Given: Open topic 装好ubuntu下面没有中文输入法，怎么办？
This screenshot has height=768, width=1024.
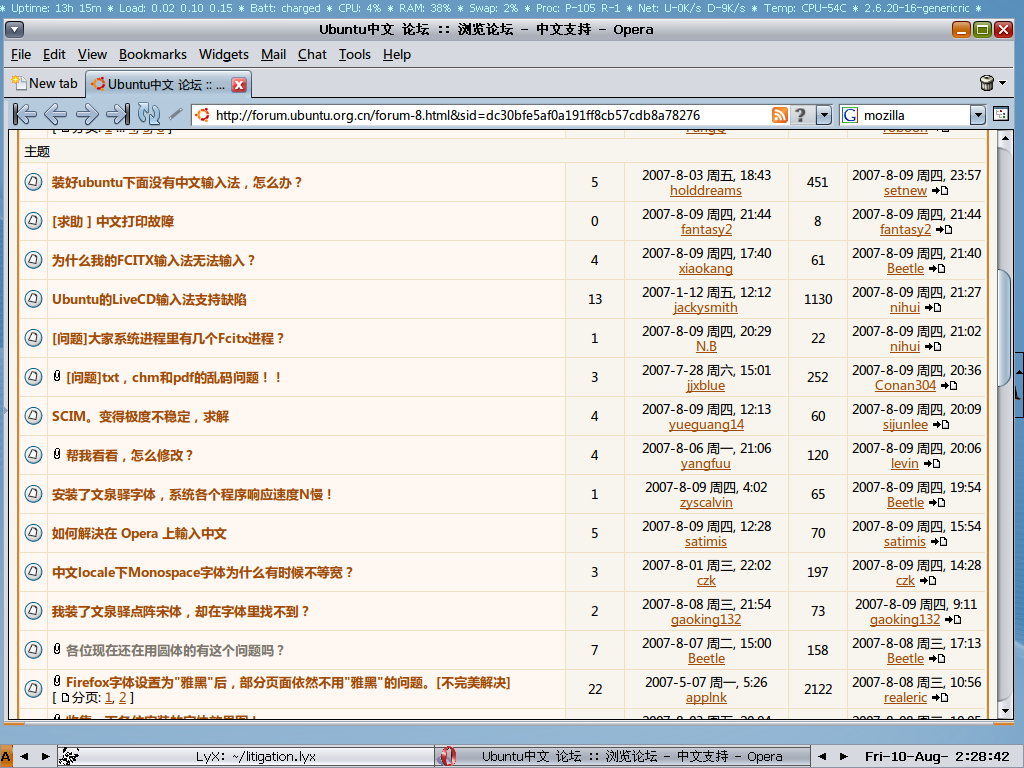Looking at the screenshot, I should coord(177,182).
